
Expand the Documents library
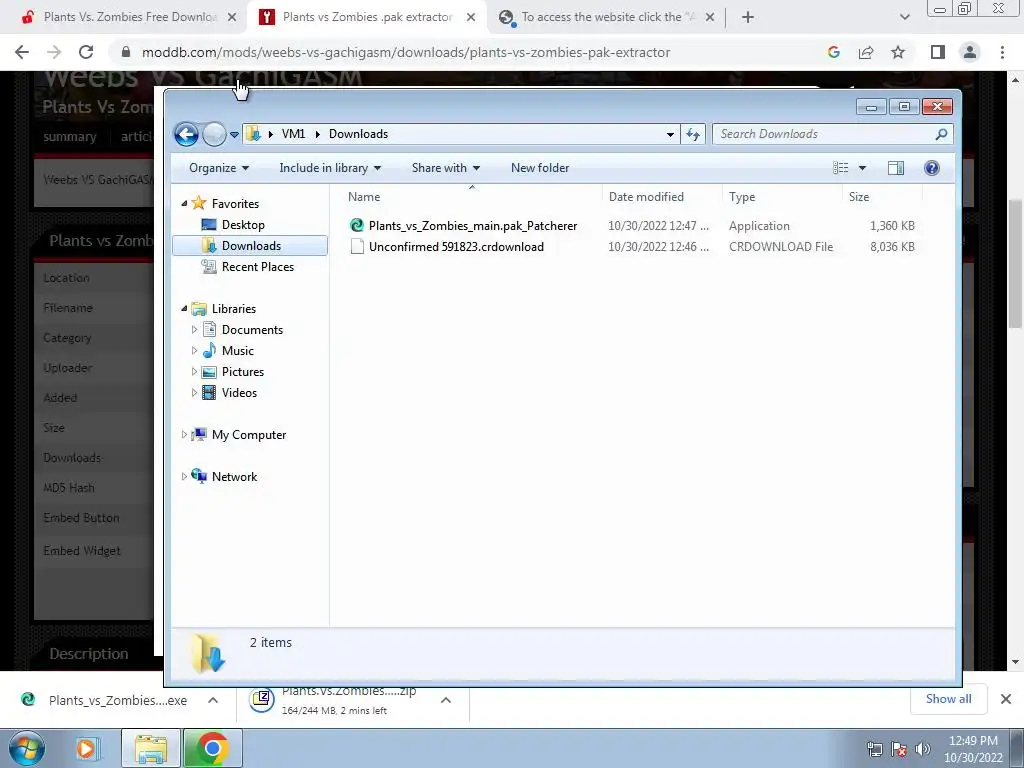(194, 330)
